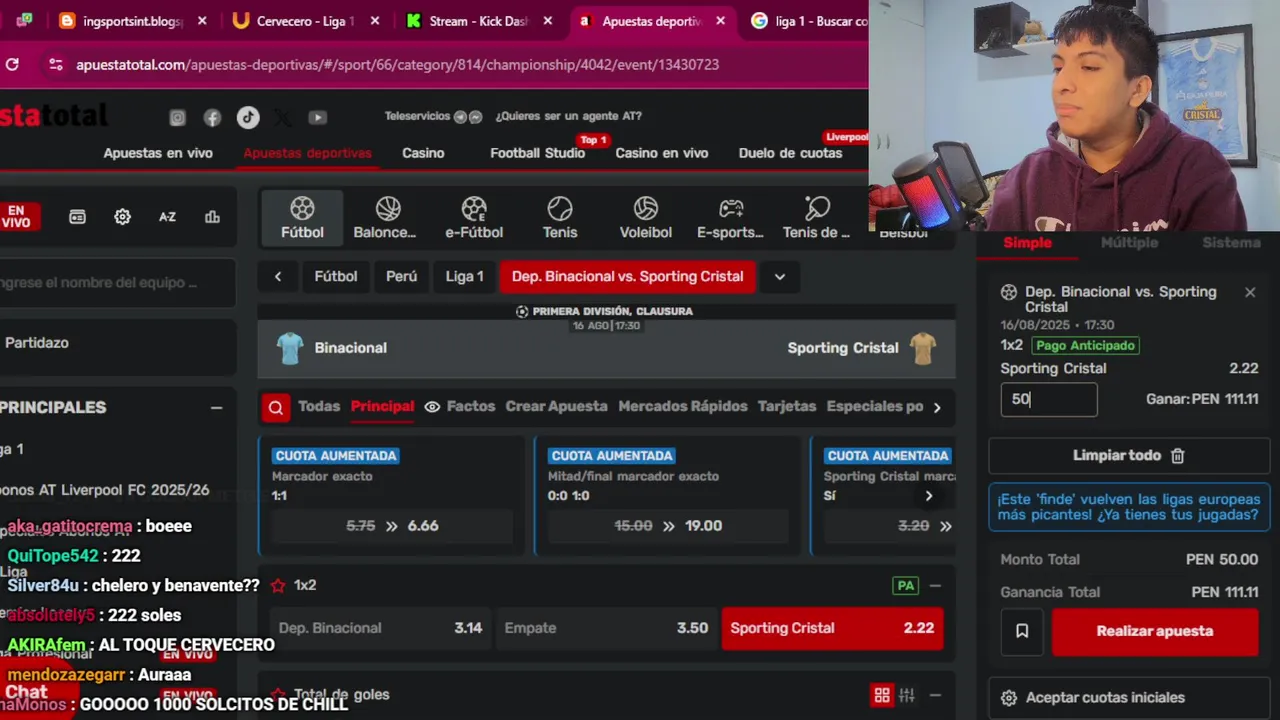Select the e-Fútbol sport icon

[474, 217]
